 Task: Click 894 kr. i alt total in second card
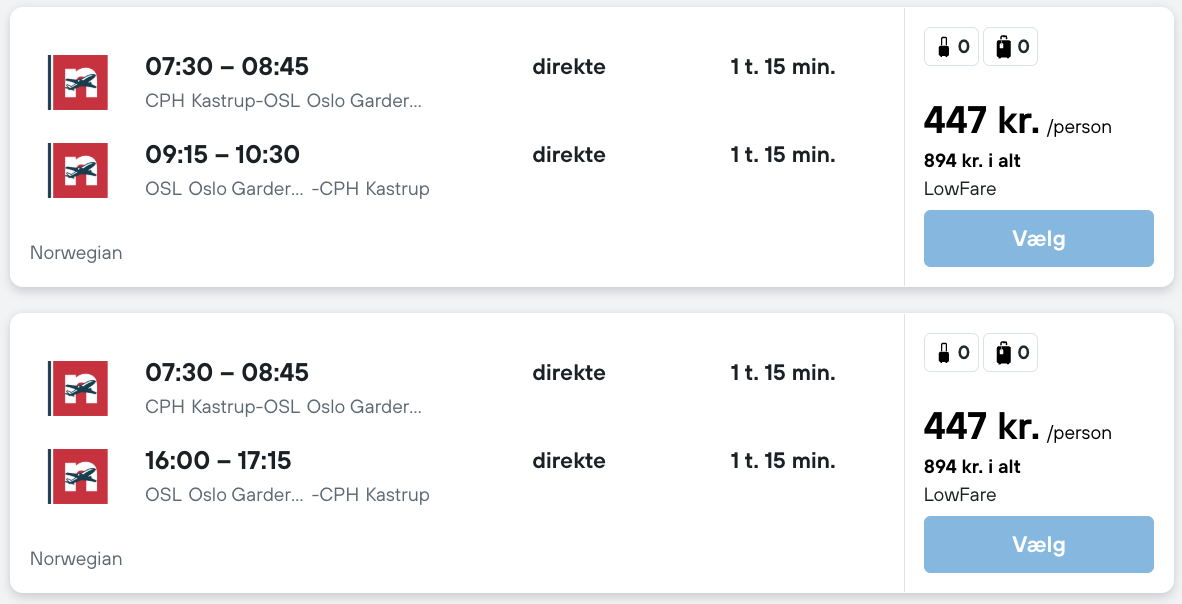[972, 467]
